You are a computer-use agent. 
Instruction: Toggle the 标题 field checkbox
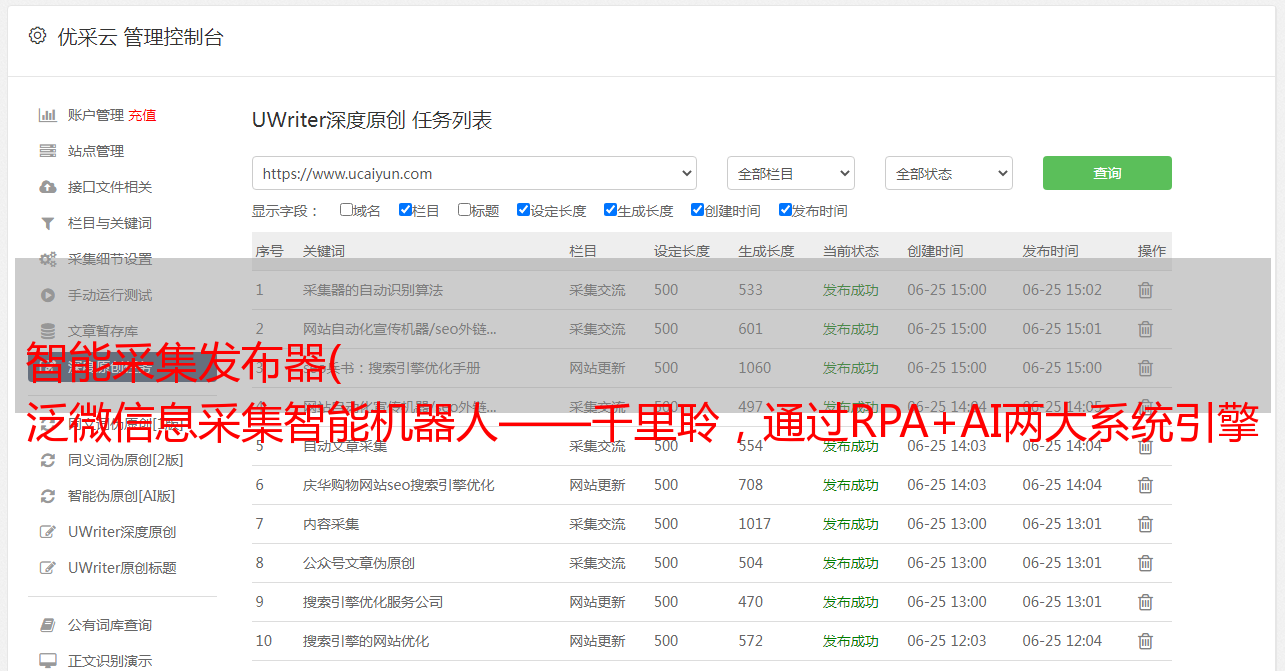[x=464, y=210]
